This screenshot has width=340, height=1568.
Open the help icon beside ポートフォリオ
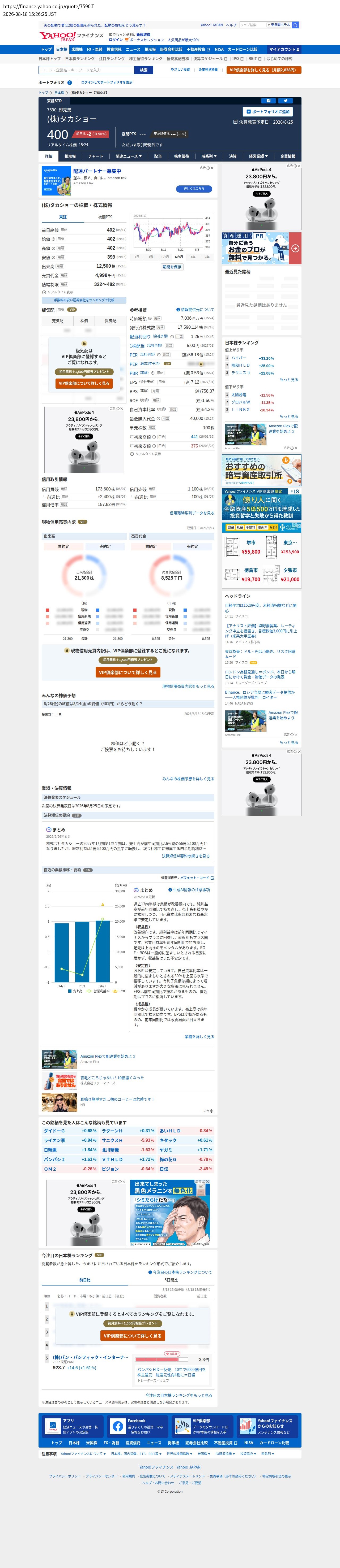pyautogui.click(x=70, y=82)
